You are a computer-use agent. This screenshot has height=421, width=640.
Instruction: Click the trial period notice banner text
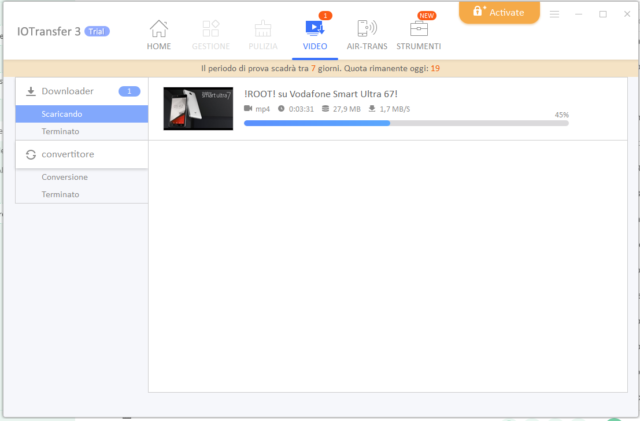pyautogui.click(x=320, y=69)
